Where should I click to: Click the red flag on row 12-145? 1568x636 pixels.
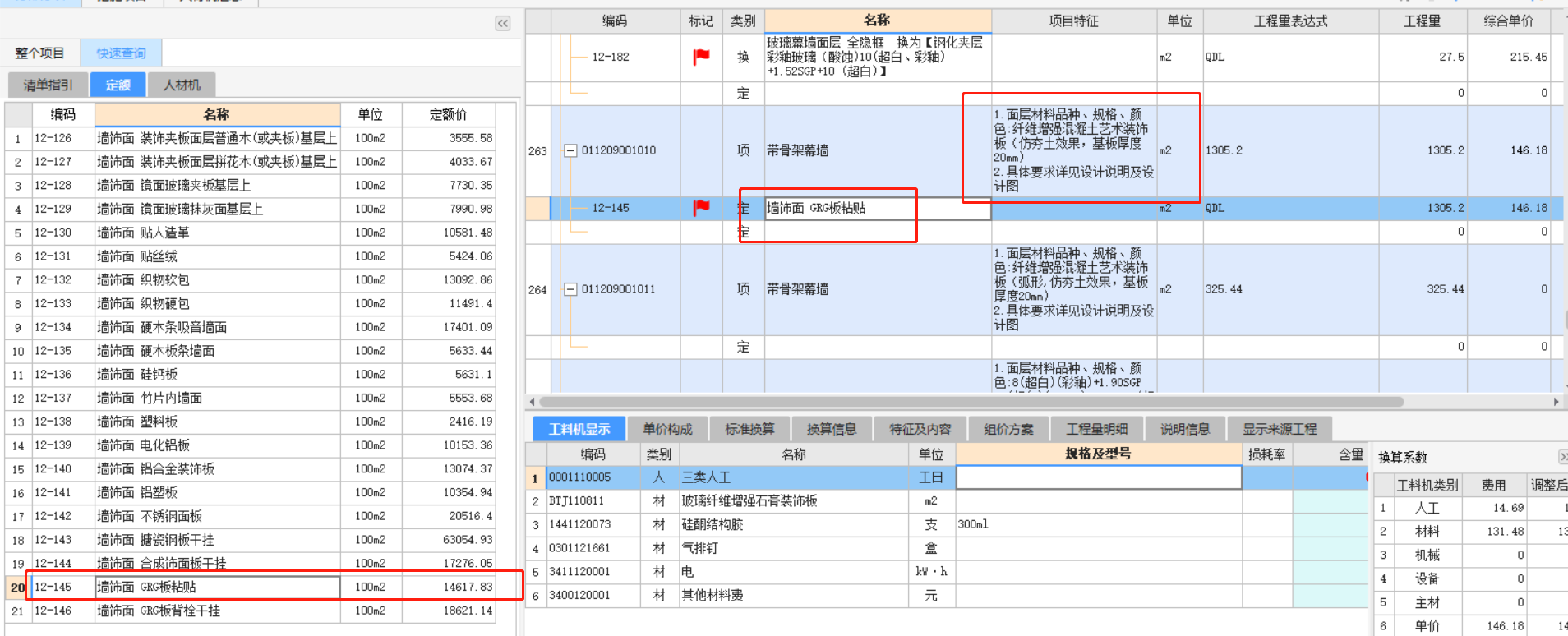pyautogui.click(x=701, y=208)
